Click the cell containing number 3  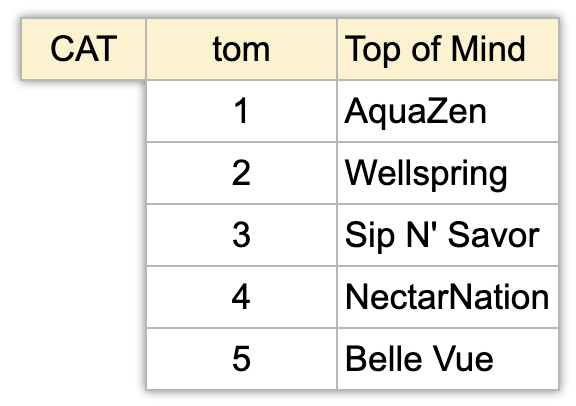coord(241,235)
